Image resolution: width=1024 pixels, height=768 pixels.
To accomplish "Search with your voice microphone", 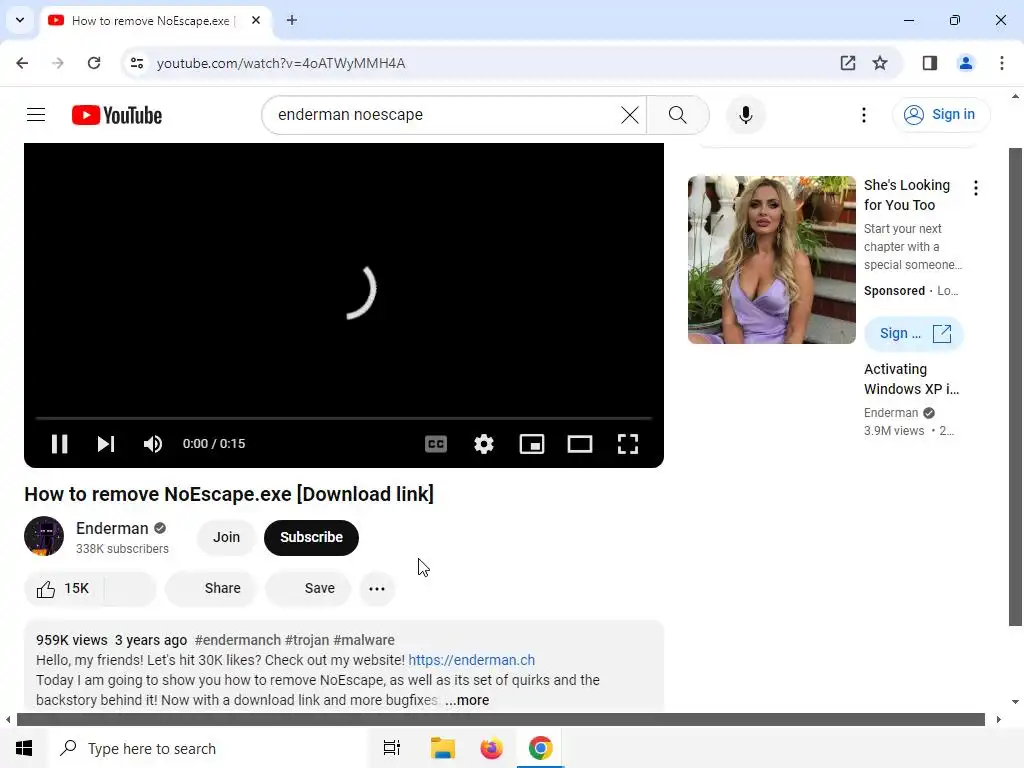I will pos(745,115).
